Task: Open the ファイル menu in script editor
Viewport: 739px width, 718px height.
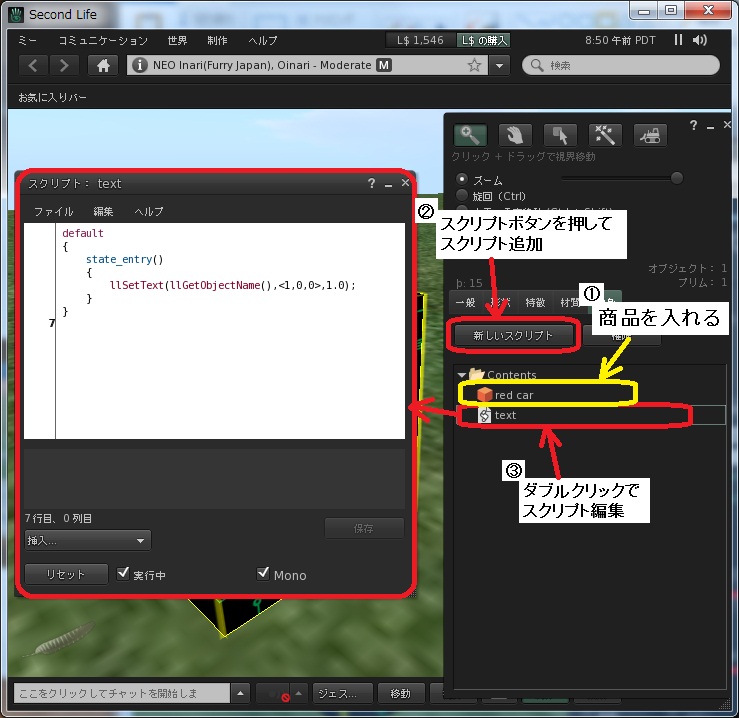Action: tap(53, 212)
